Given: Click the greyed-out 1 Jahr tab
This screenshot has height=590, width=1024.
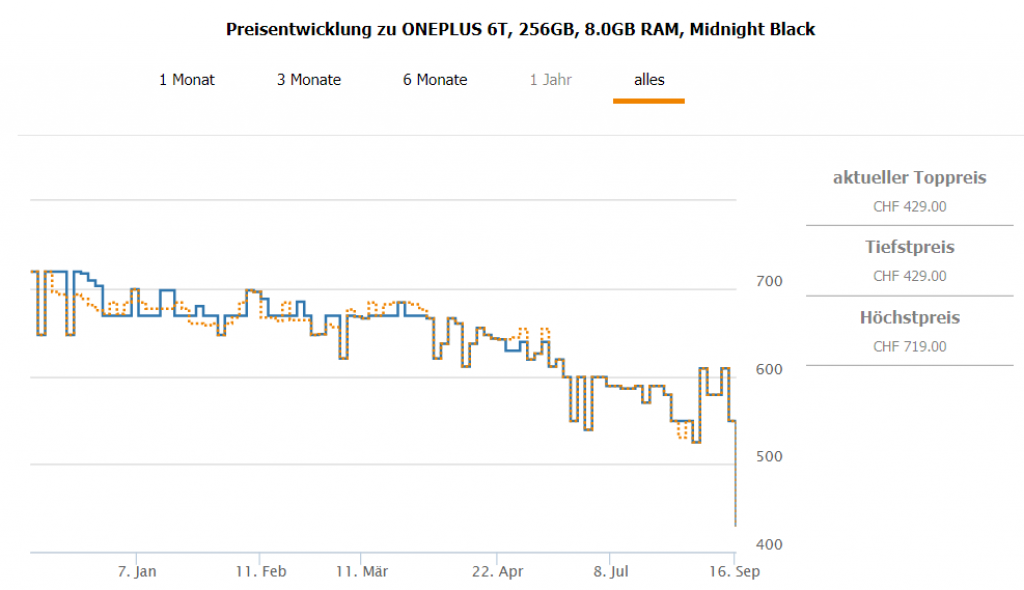Looking at the screenshot, I should coord(551,80).
